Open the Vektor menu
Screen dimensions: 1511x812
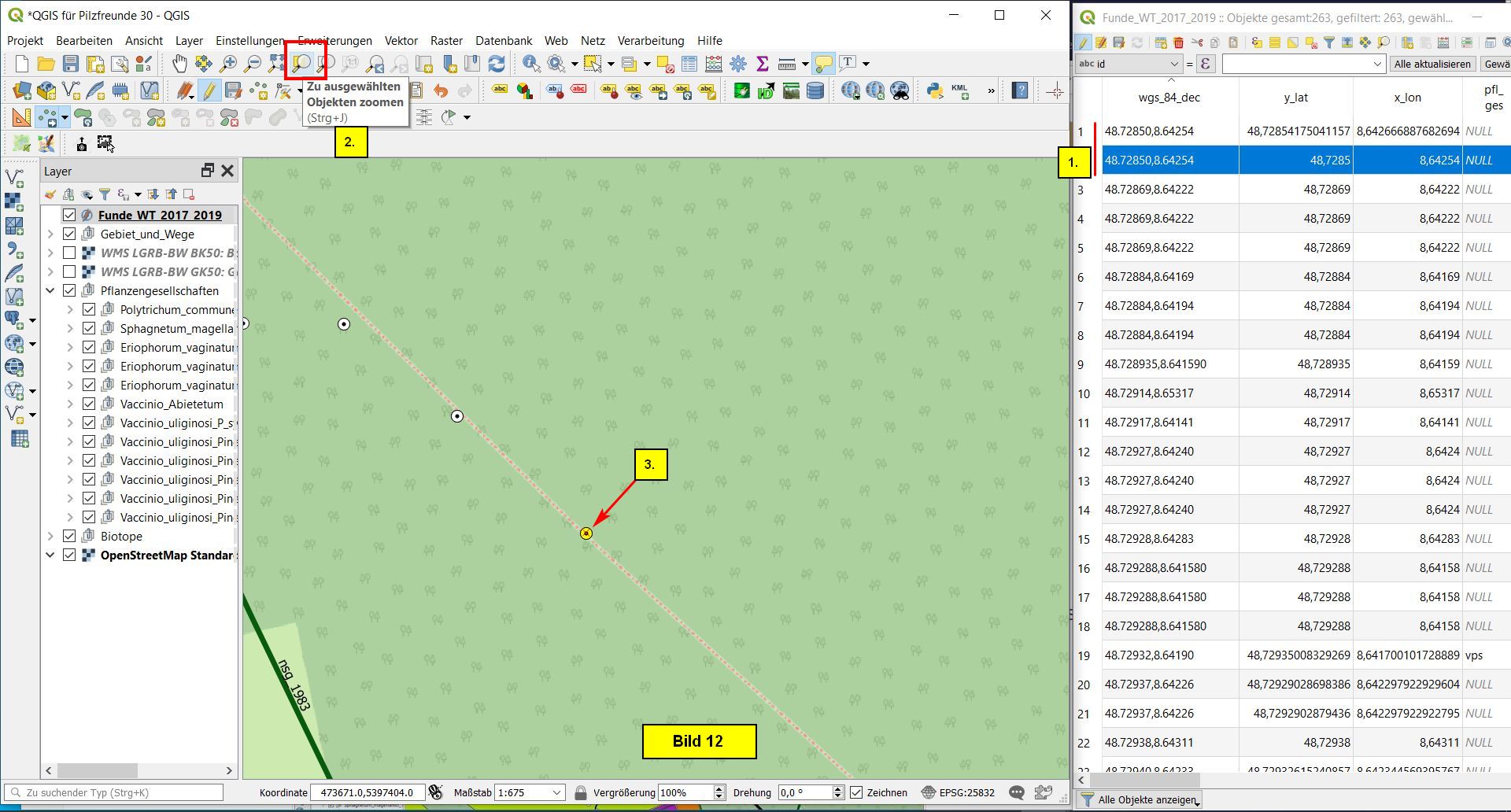(x=401, y=40)
